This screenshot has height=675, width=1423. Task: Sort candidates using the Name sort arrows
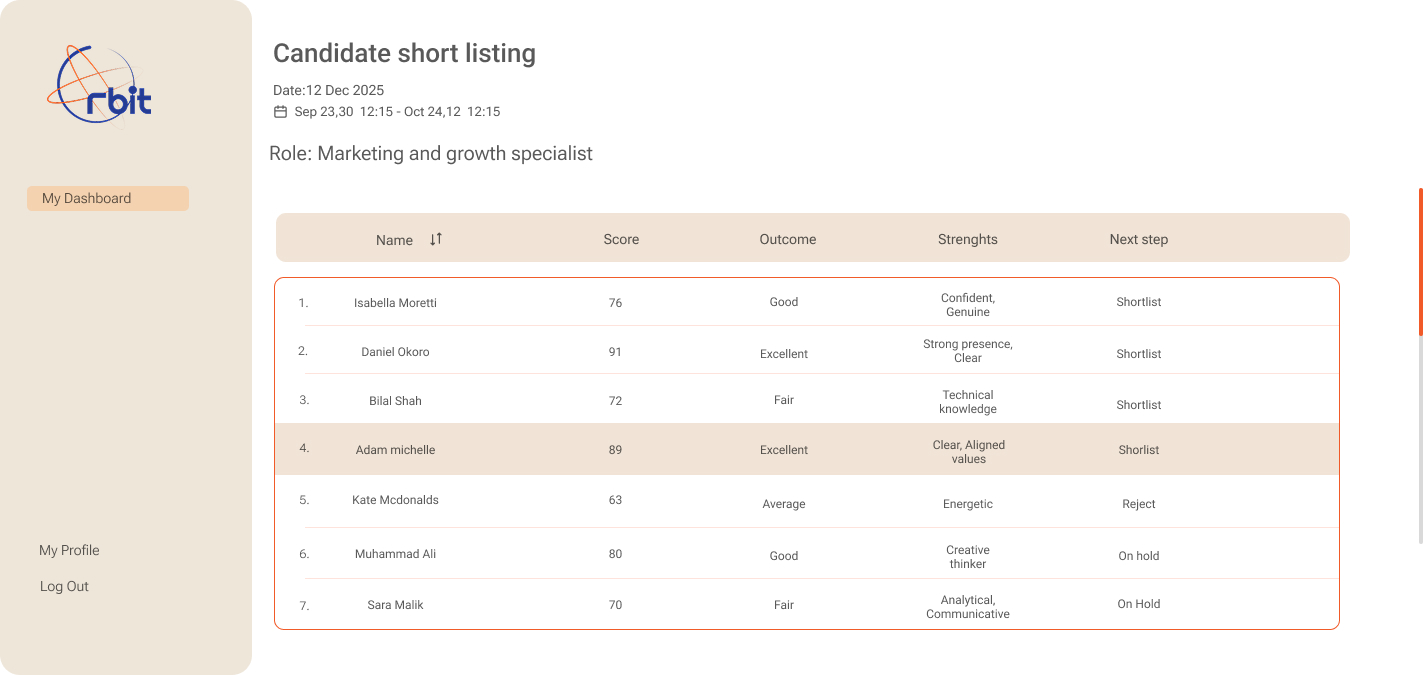coord(435,239)
